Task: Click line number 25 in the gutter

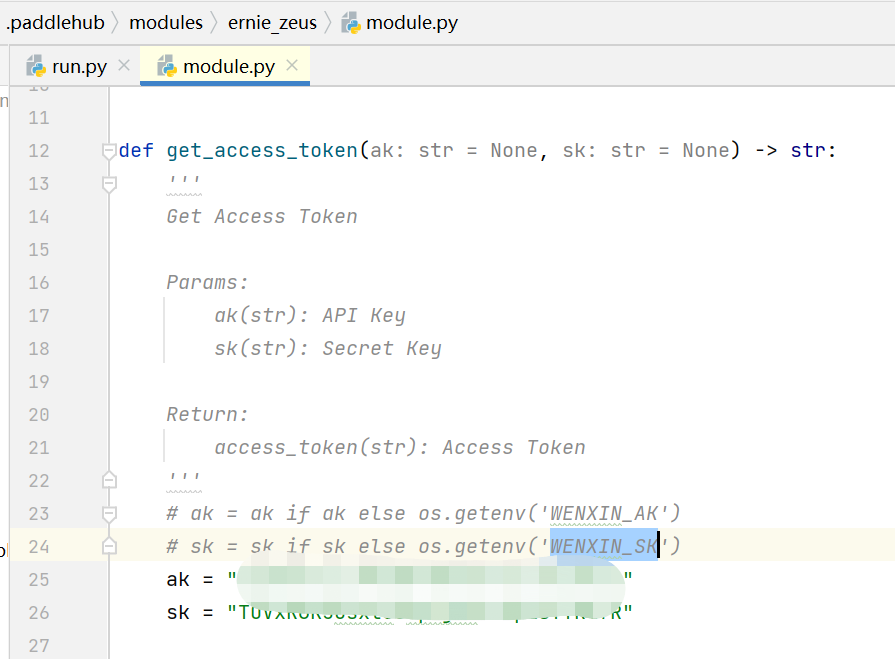Action: point(39,580)
